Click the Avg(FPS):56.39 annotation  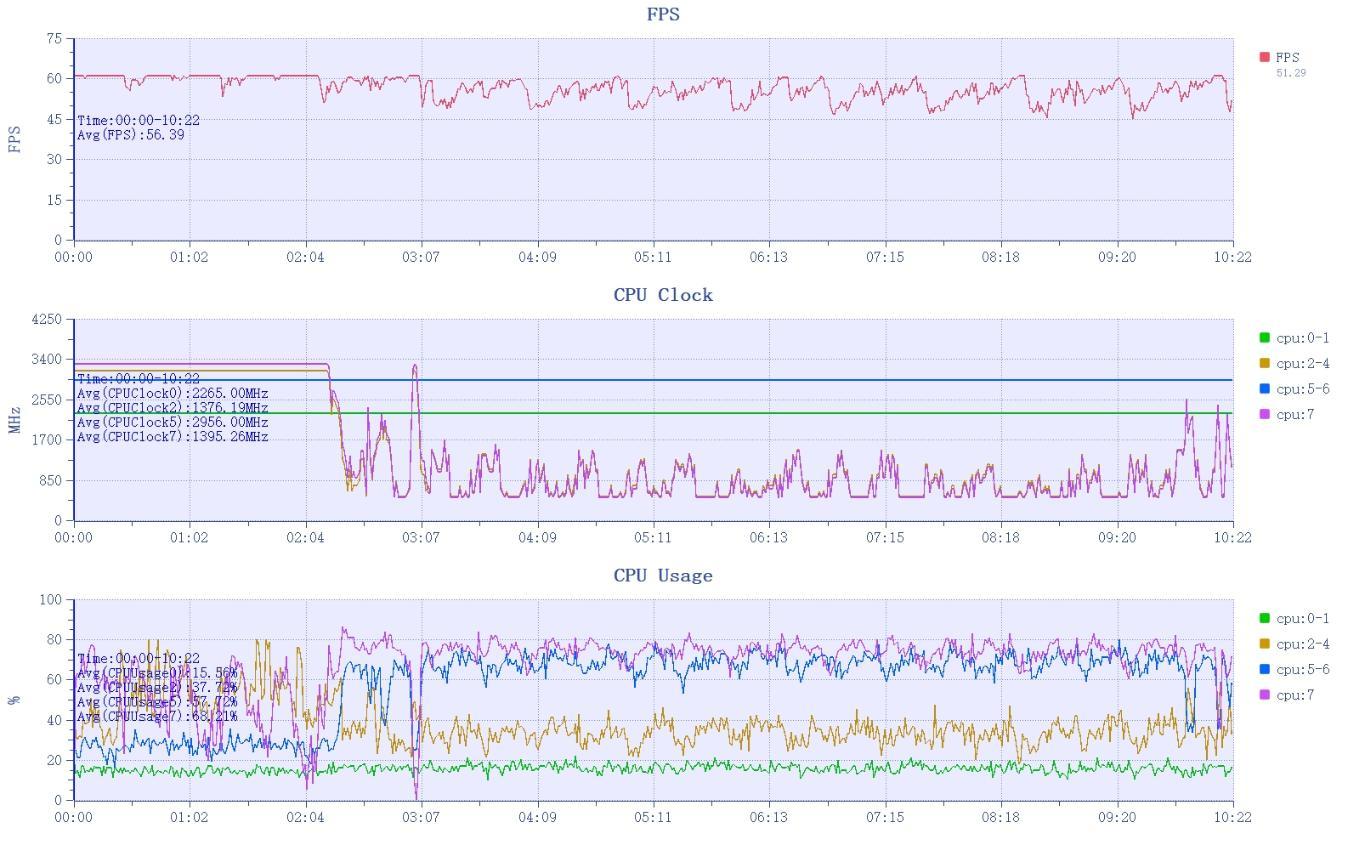point(131,134)
